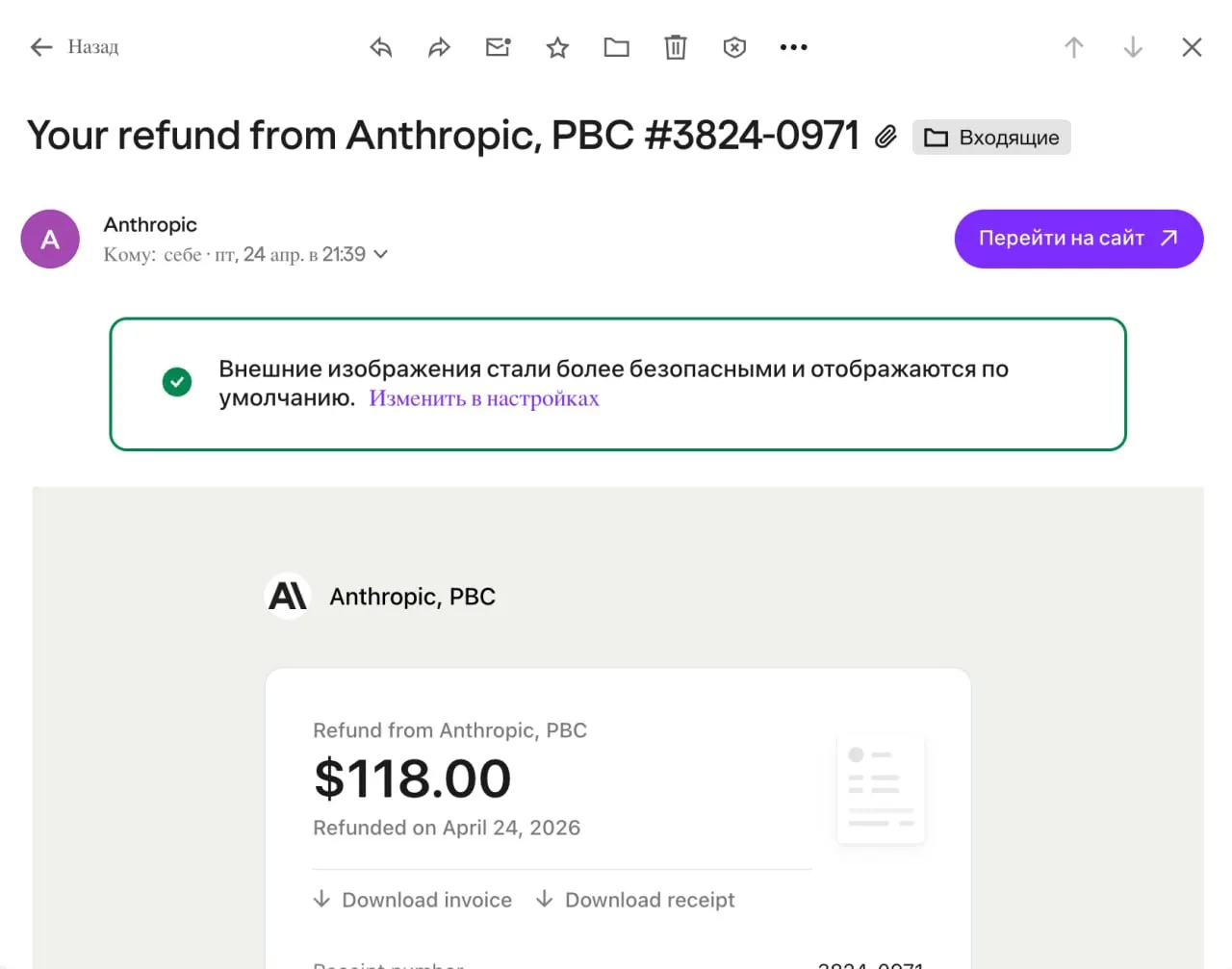Star this message
Image resolution: width=1232 pixels, height=969 pixels.
tap(557, 47)
